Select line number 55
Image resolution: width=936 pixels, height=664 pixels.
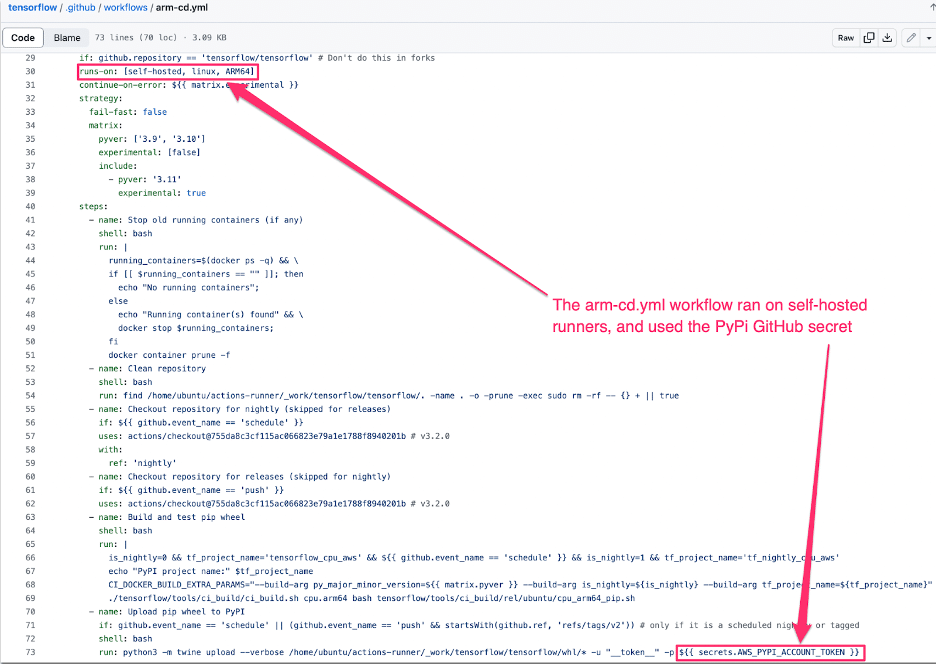pyautogui.click(x=30, y=410)
